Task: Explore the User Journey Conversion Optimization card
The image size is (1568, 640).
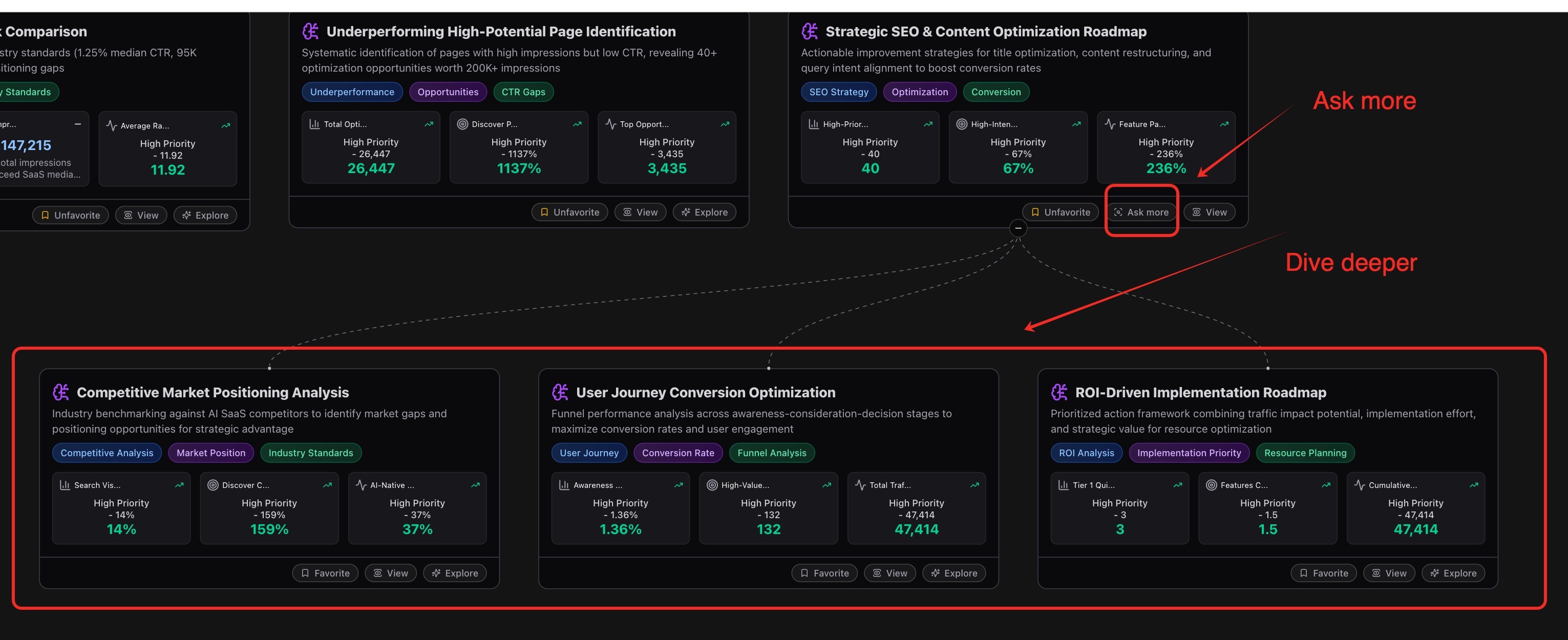Action: pyautogui.click(x=954, y=573)
